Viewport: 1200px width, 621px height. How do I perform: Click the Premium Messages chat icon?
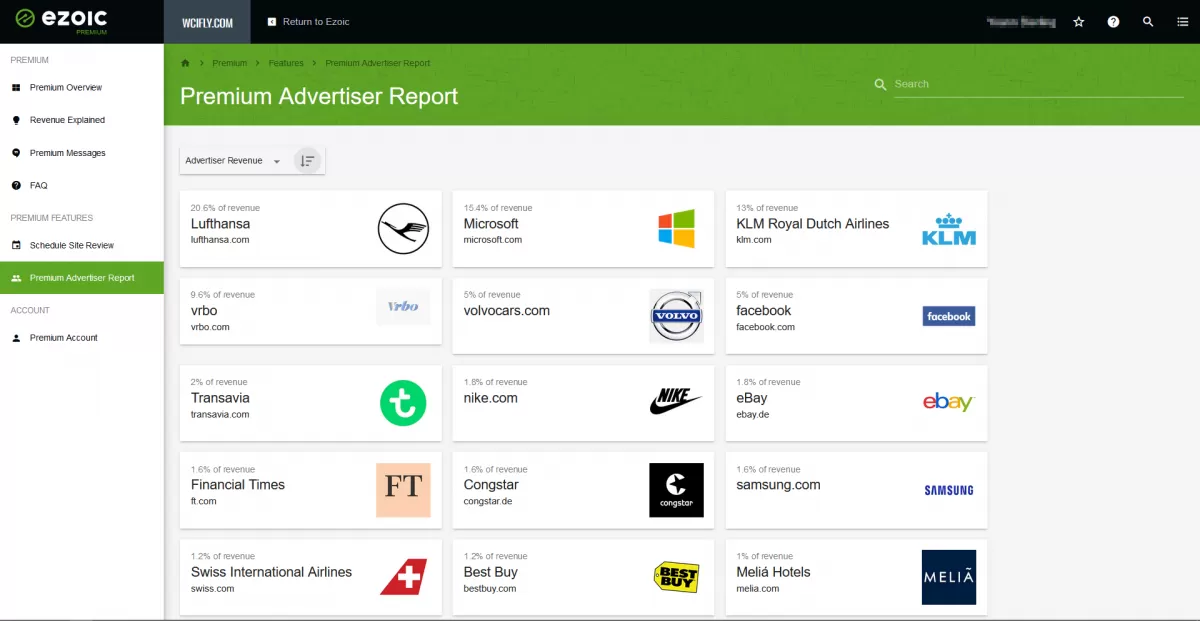point(16,153)
